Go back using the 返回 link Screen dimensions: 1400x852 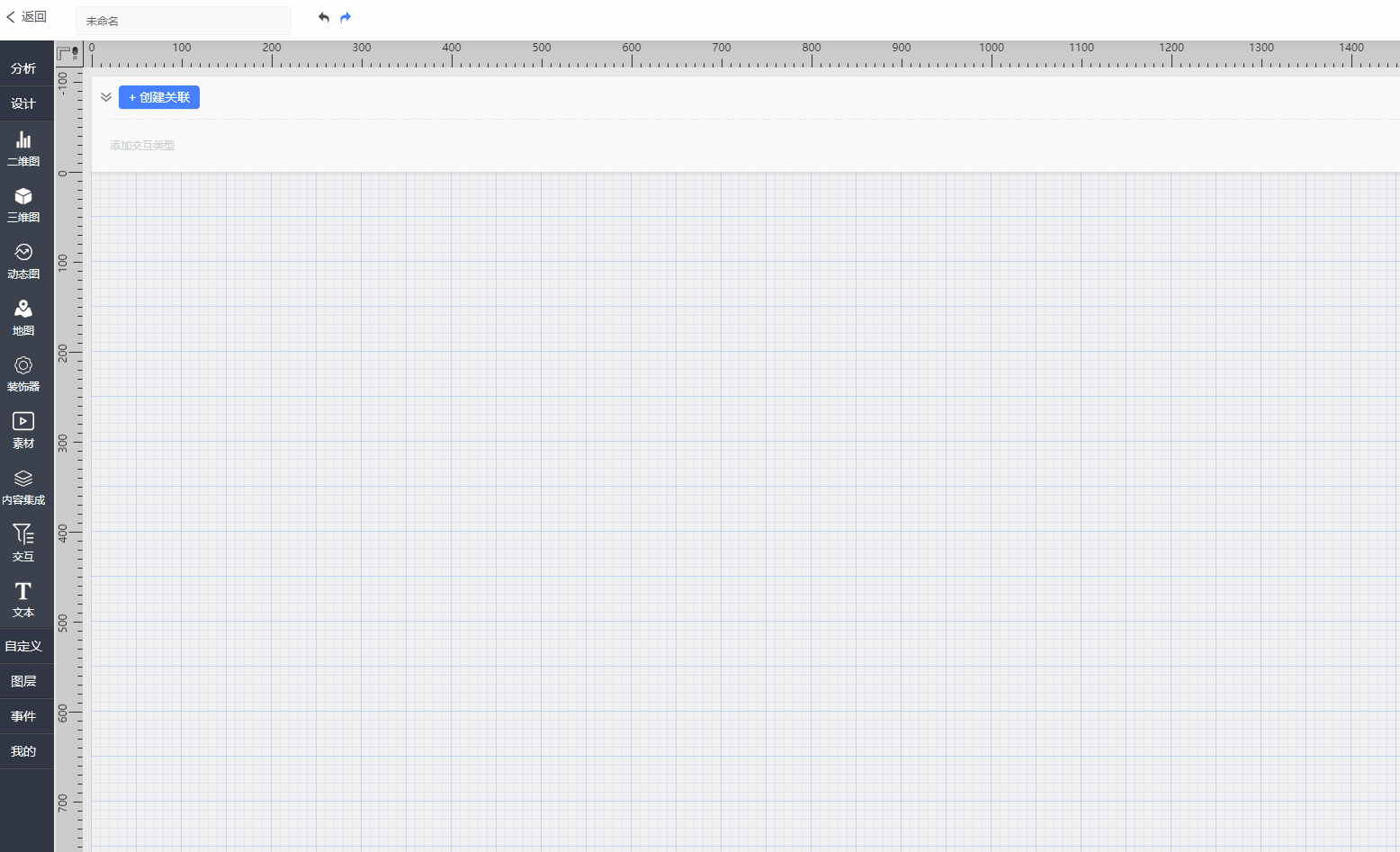click(x=27, y=17)
